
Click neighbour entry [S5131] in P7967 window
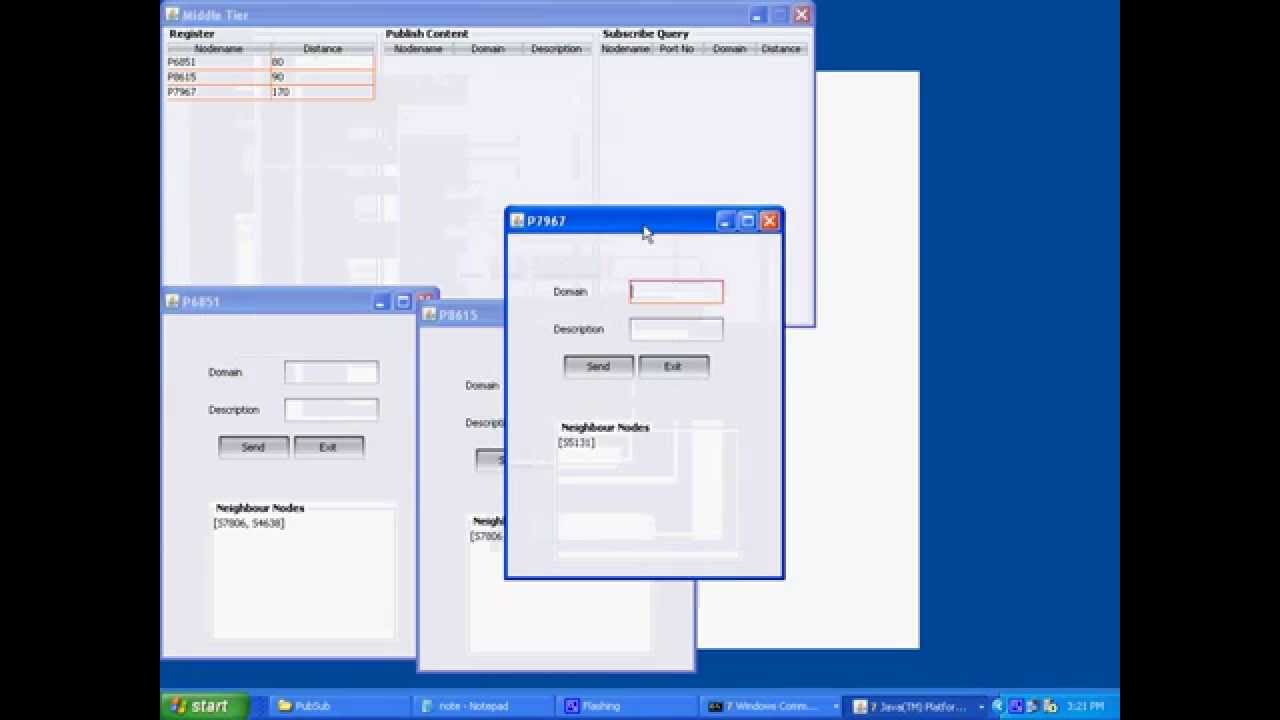[577, 443]
